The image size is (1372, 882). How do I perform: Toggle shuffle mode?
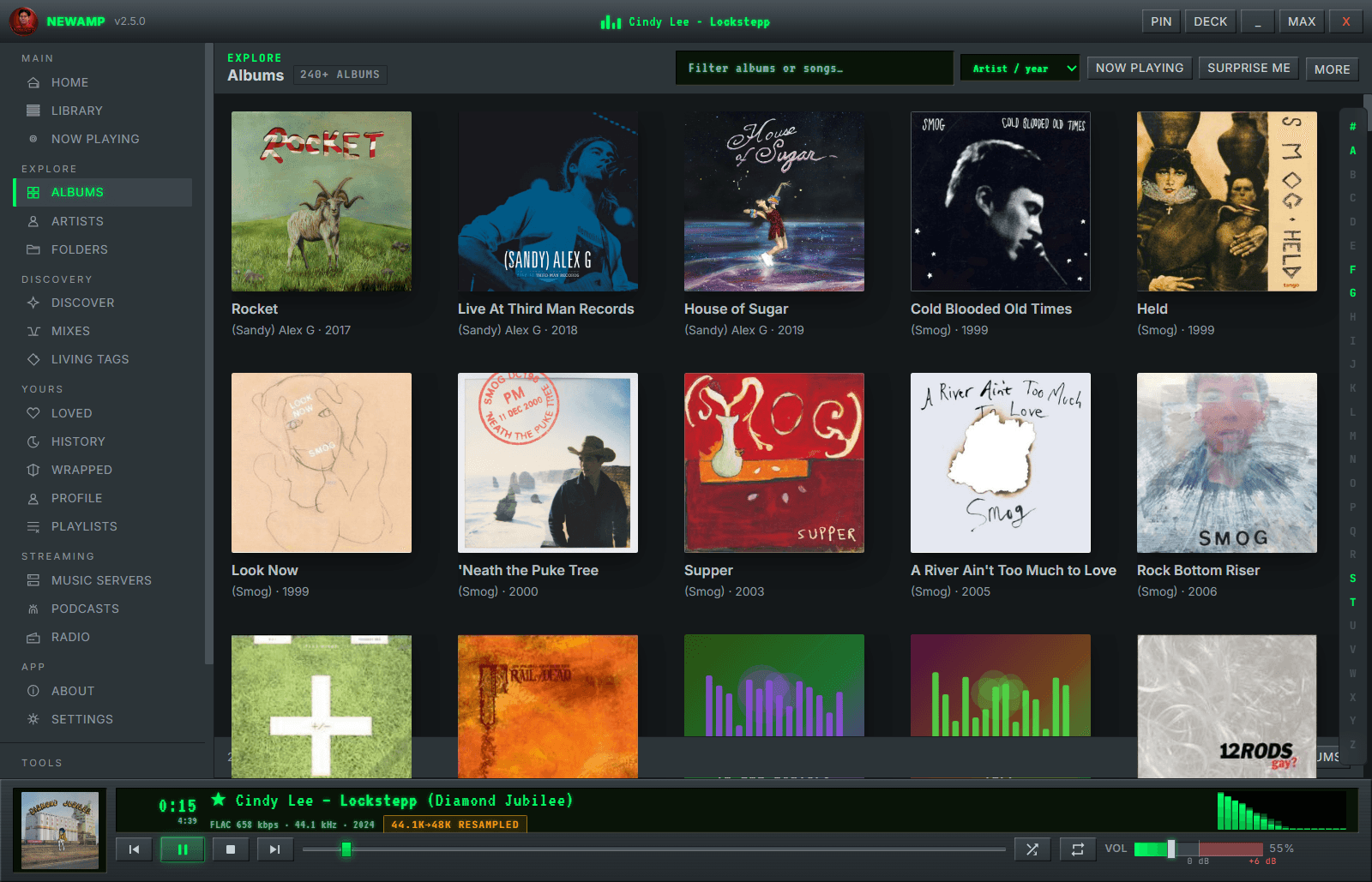(1032, 849)
